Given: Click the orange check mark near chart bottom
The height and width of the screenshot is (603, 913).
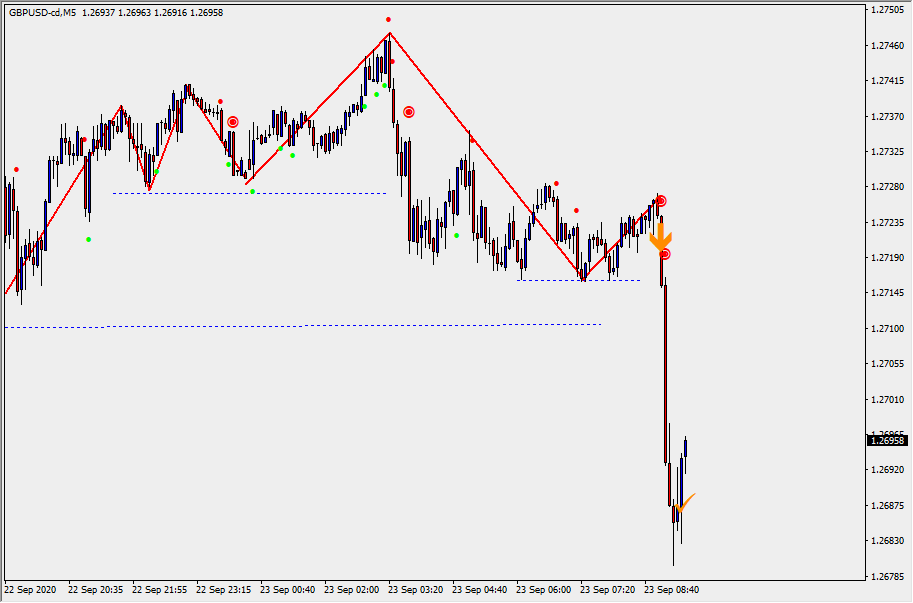Looking at the screenshot, I should click(684, 502).
